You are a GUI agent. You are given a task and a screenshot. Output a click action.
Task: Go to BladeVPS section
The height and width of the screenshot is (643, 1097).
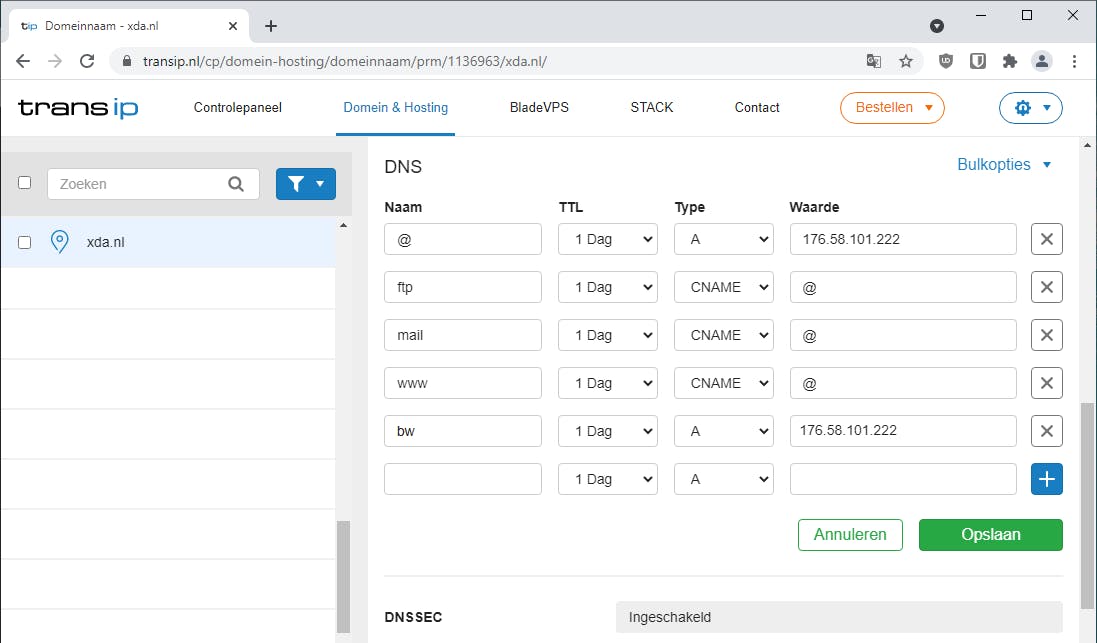point(539,108)
